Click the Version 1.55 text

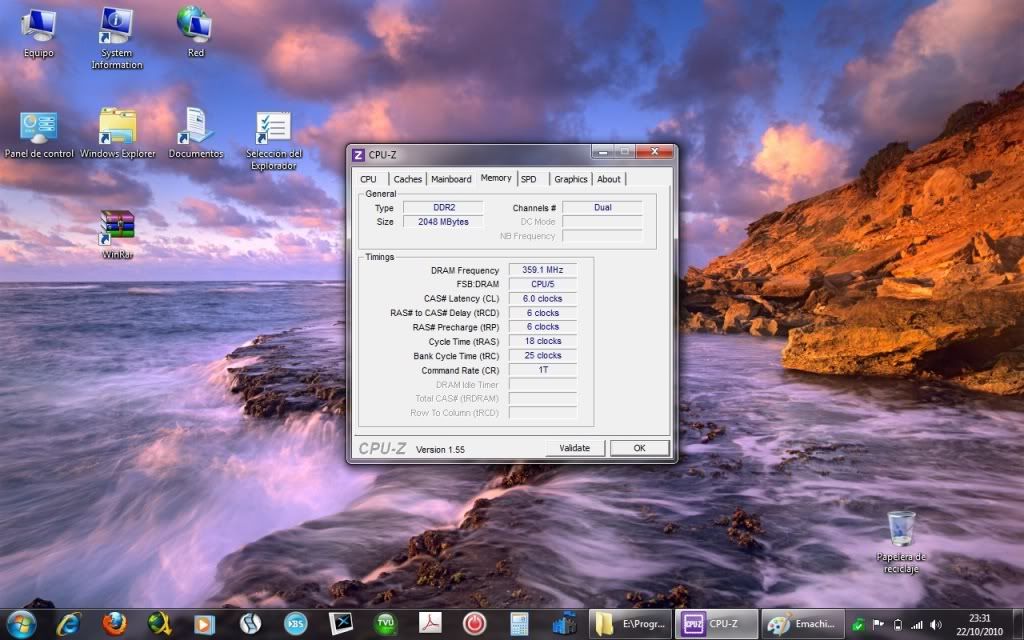tap(440, 449)
